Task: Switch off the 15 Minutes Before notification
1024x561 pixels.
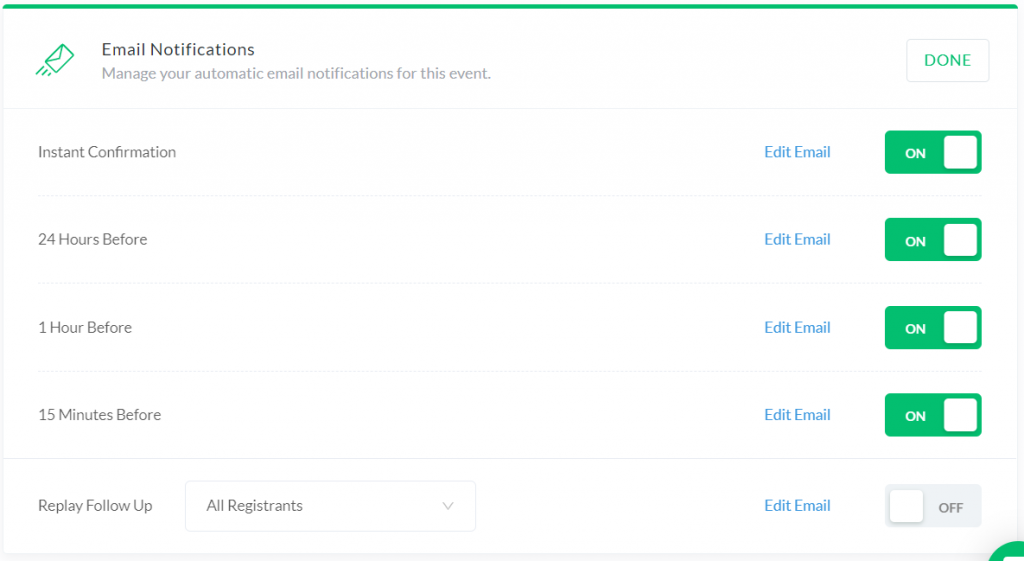Action: pos(933,415)
